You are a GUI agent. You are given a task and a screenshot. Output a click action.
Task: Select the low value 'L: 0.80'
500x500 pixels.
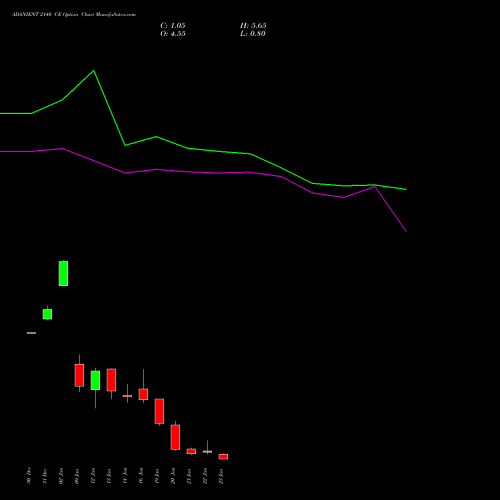pos(253,34)
